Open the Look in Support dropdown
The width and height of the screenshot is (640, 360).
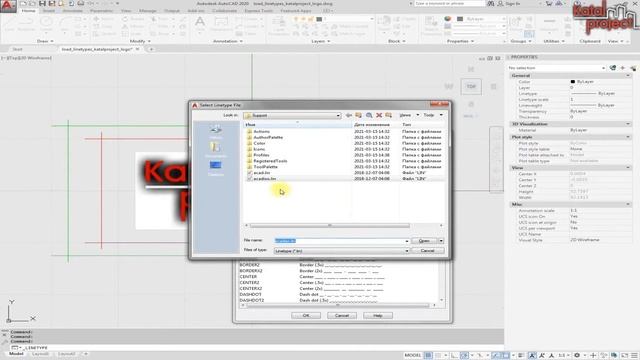click(292, 116)
